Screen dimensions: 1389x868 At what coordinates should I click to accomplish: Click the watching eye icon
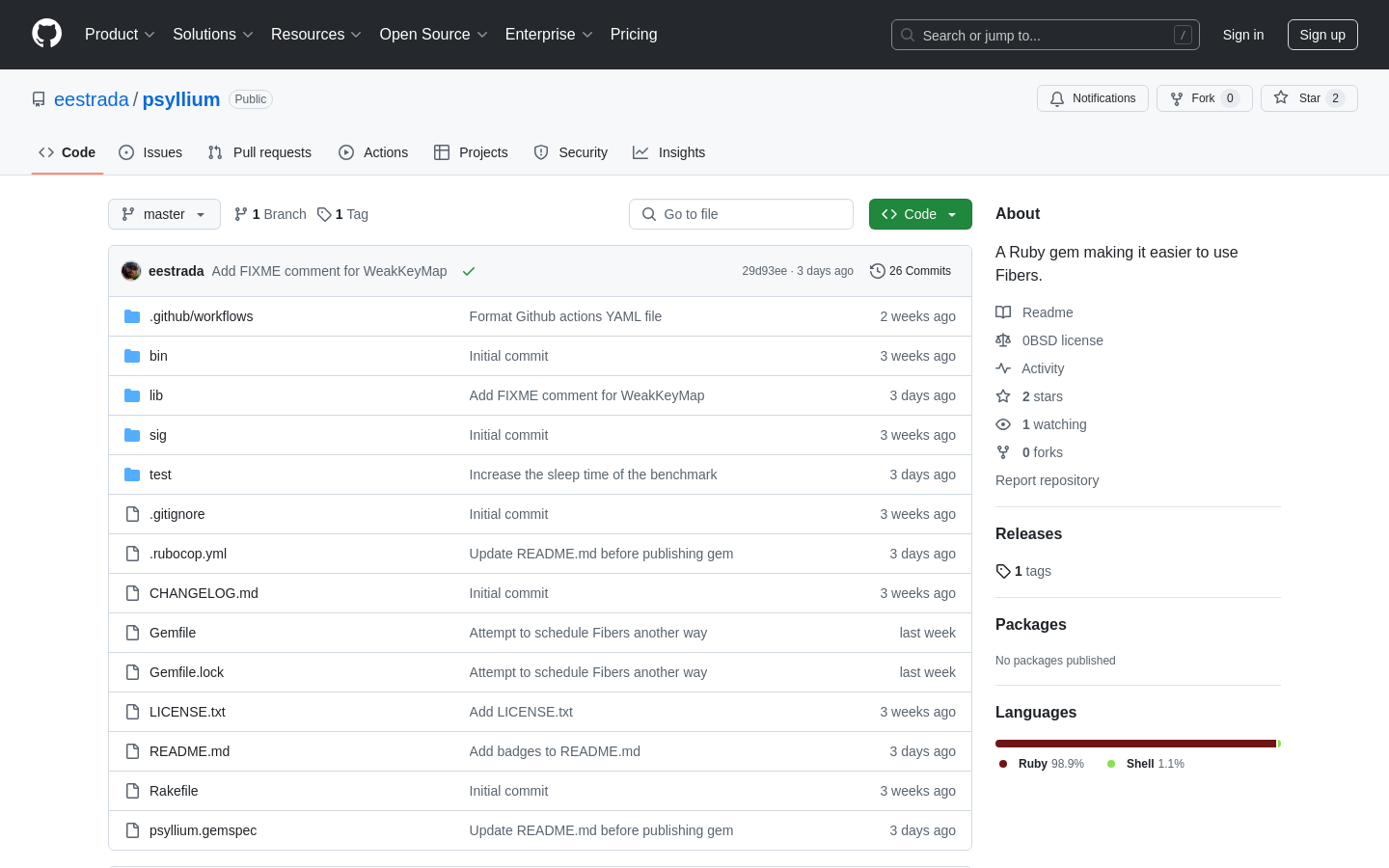pos(1003,424)
